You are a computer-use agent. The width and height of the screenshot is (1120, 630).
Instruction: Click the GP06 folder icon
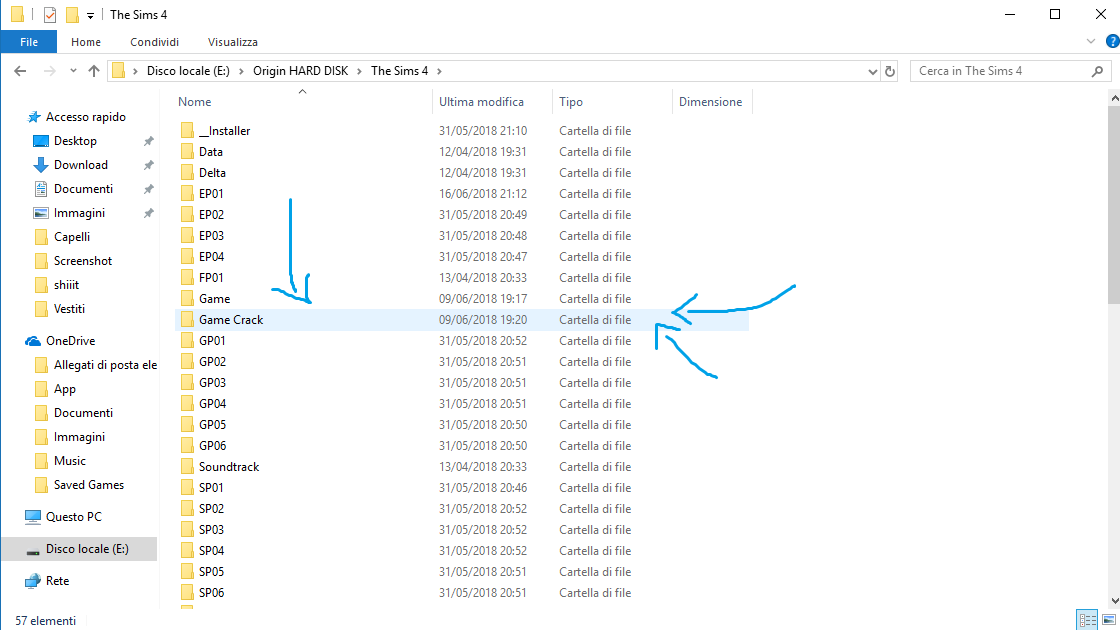pos(187,445)
